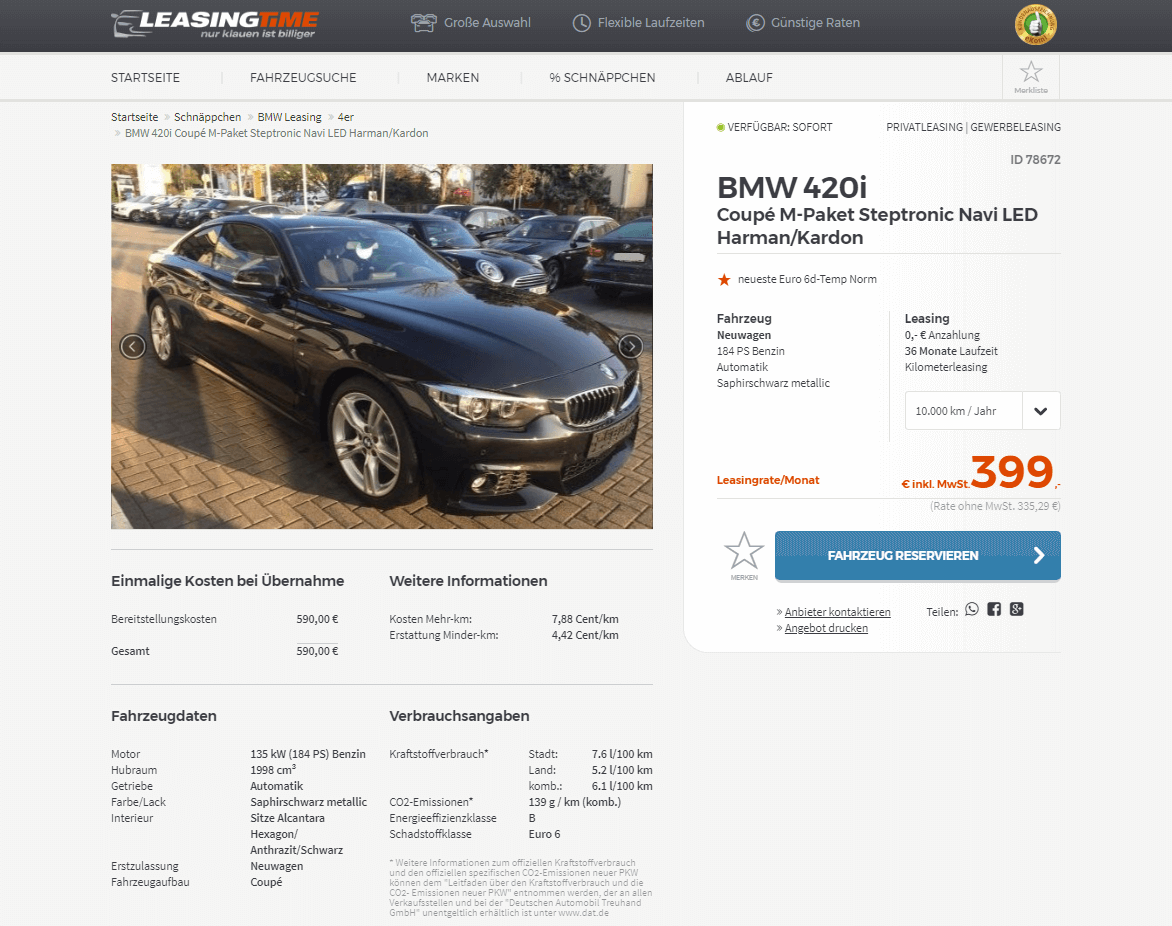Open the Merkliste star icon in header
The height and width of the screenshot is (926, 1172).
point(1031,77)
